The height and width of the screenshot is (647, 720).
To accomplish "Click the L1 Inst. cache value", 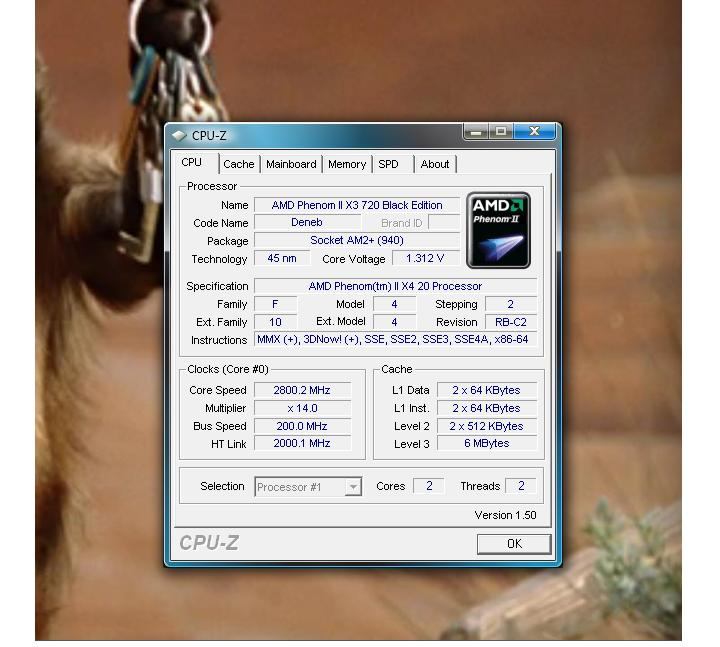I will pyautogui.click(x=487, y=408).
